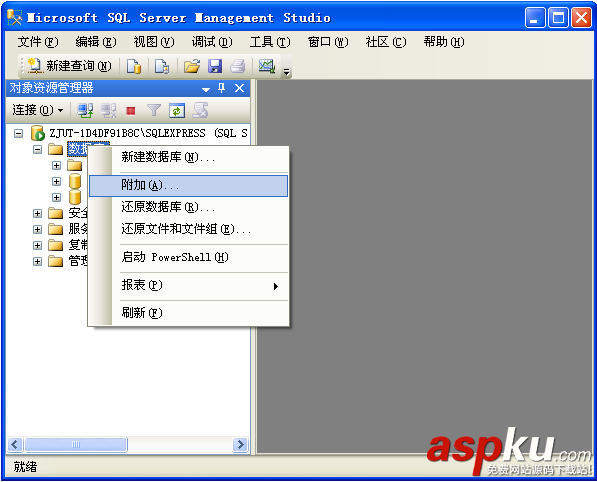The height and width of the screenshot is (482, 597).
Task: Choose 还原数据库(R)... from context menu
Action: (188, 207)
